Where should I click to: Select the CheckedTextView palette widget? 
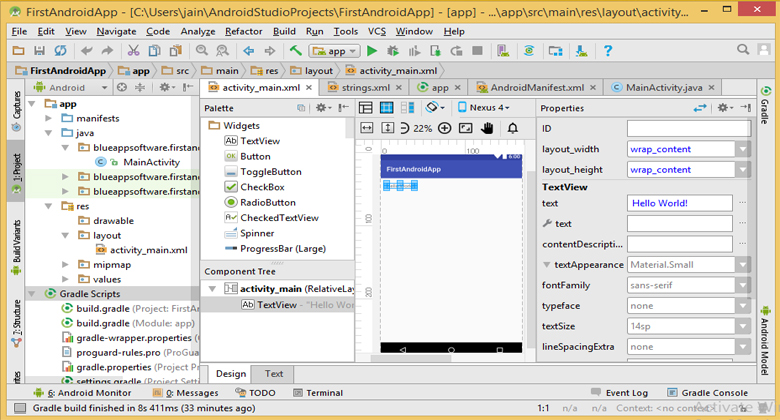(279, 218)
